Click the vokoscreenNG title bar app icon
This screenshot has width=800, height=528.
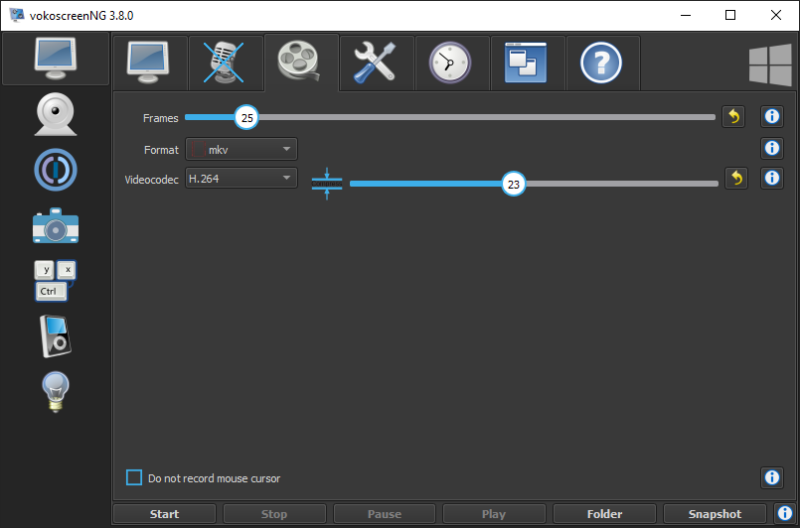pos(17,15)
